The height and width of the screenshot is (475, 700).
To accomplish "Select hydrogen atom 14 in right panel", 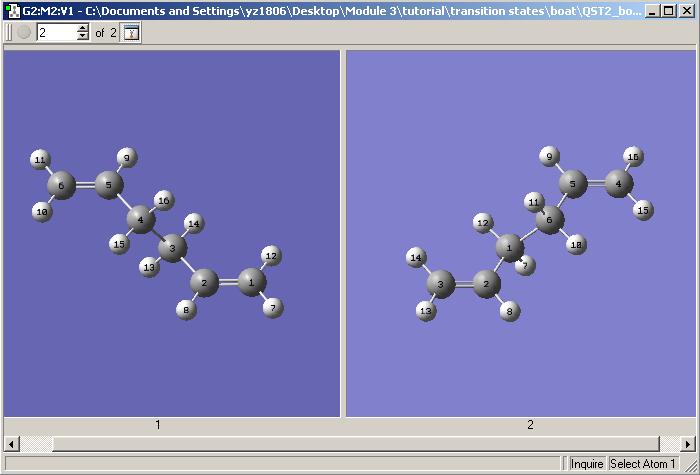I will click(416, 258).
